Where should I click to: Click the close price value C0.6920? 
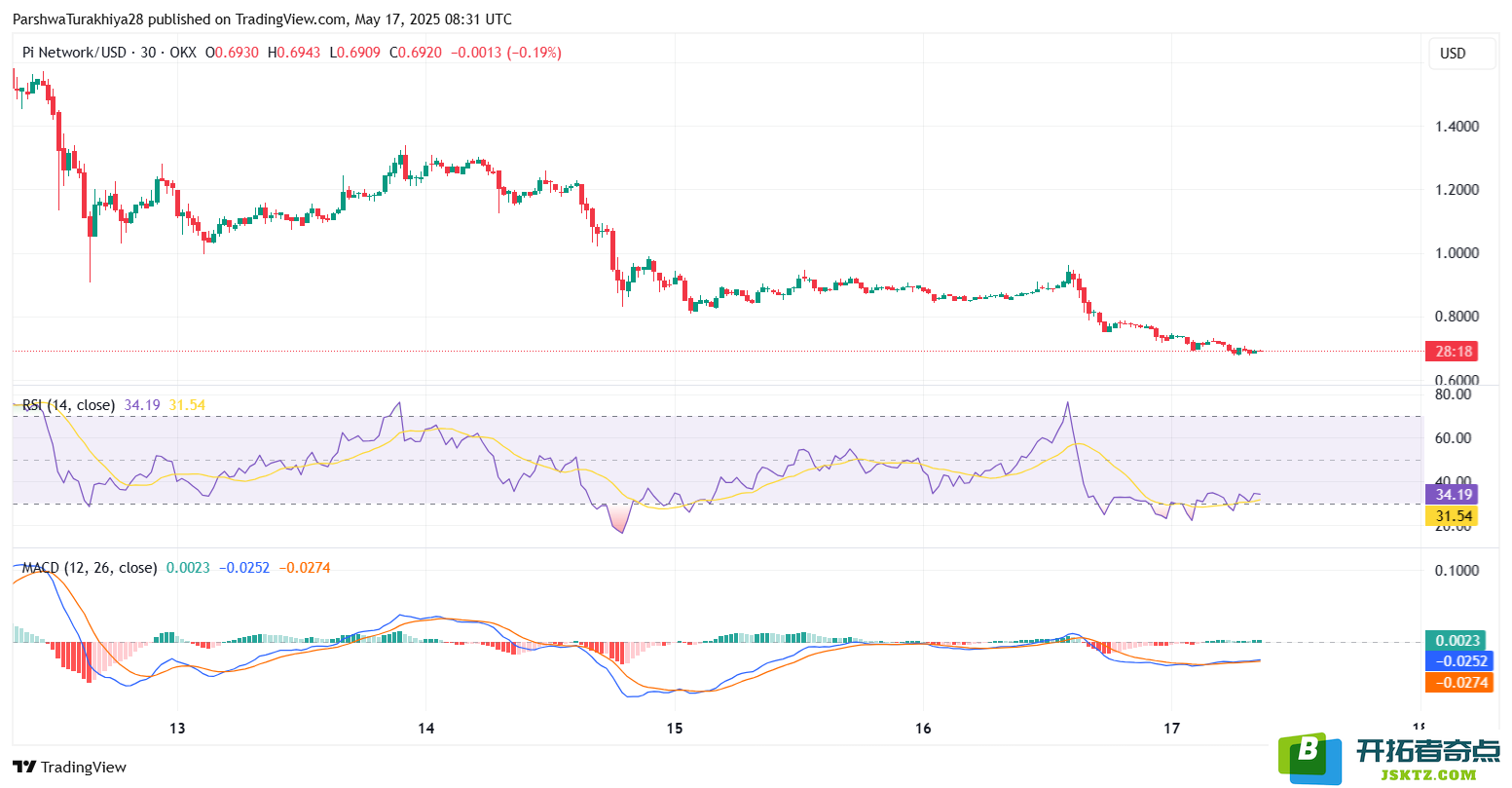click(x=416, y=53)
